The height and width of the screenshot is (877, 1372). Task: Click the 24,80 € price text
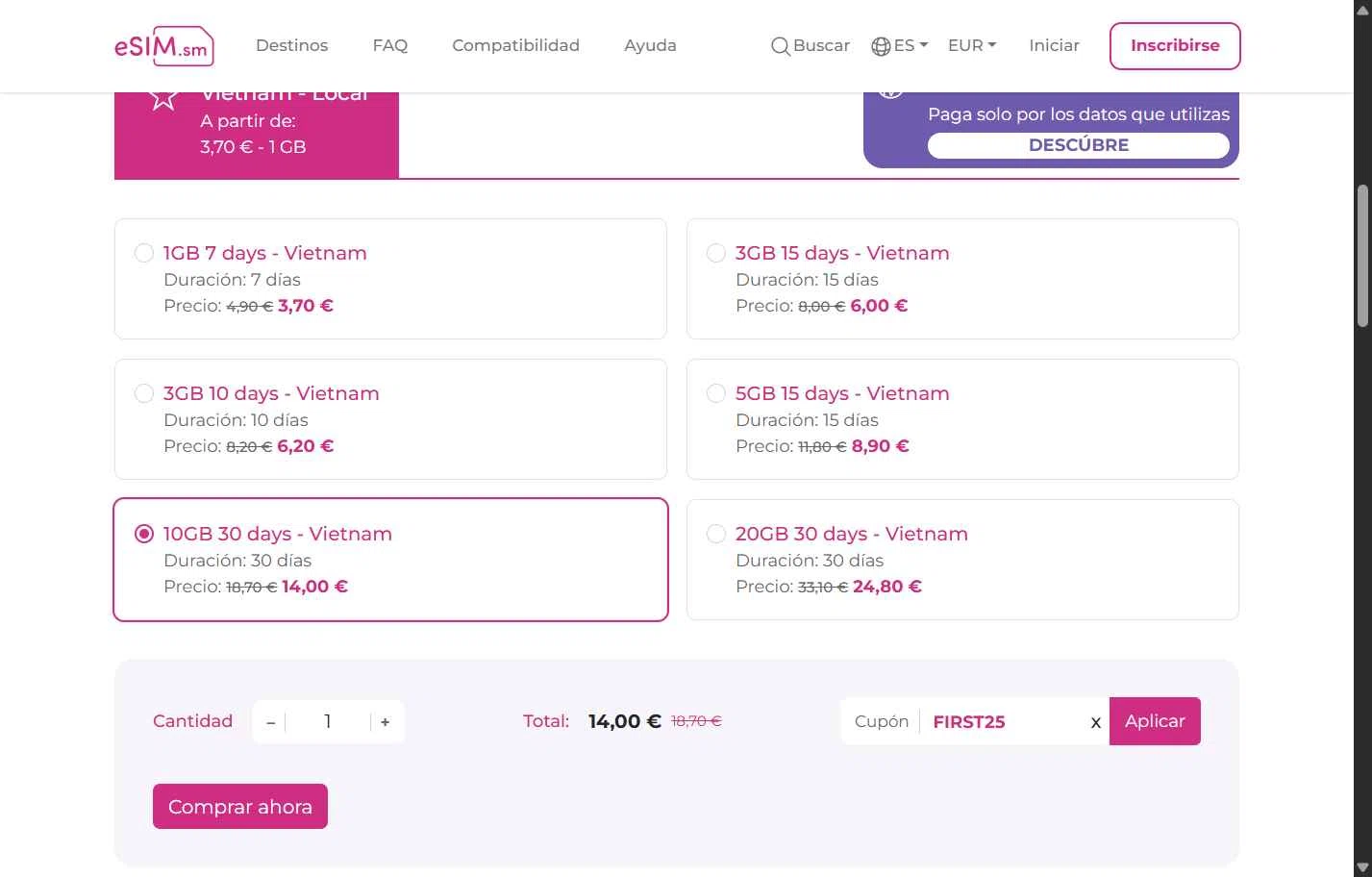(x=887, y=587)
